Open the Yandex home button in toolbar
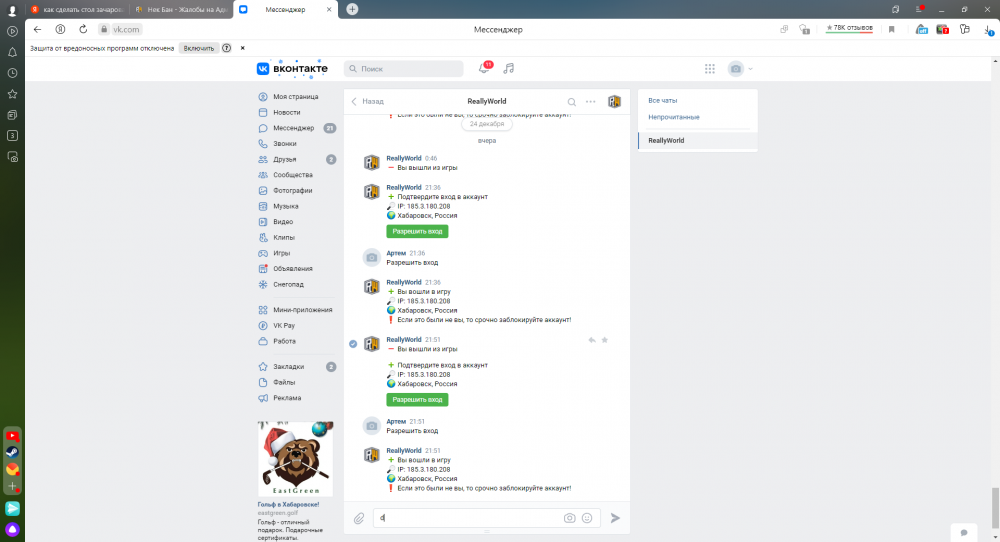This screenshot has width=1000, height=542. coord(60,29)
